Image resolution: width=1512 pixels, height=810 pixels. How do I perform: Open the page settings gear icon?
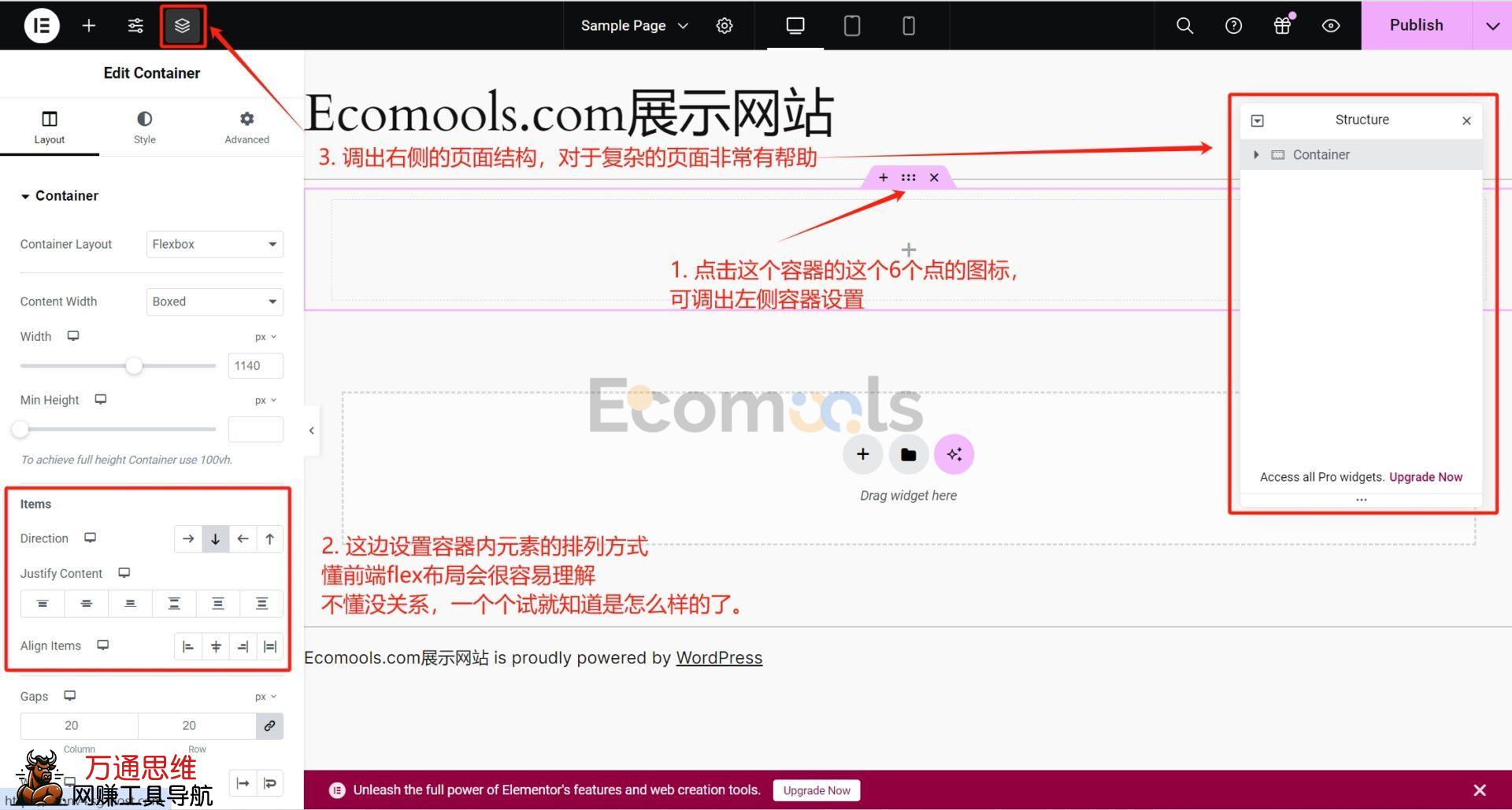coord(724,25)
